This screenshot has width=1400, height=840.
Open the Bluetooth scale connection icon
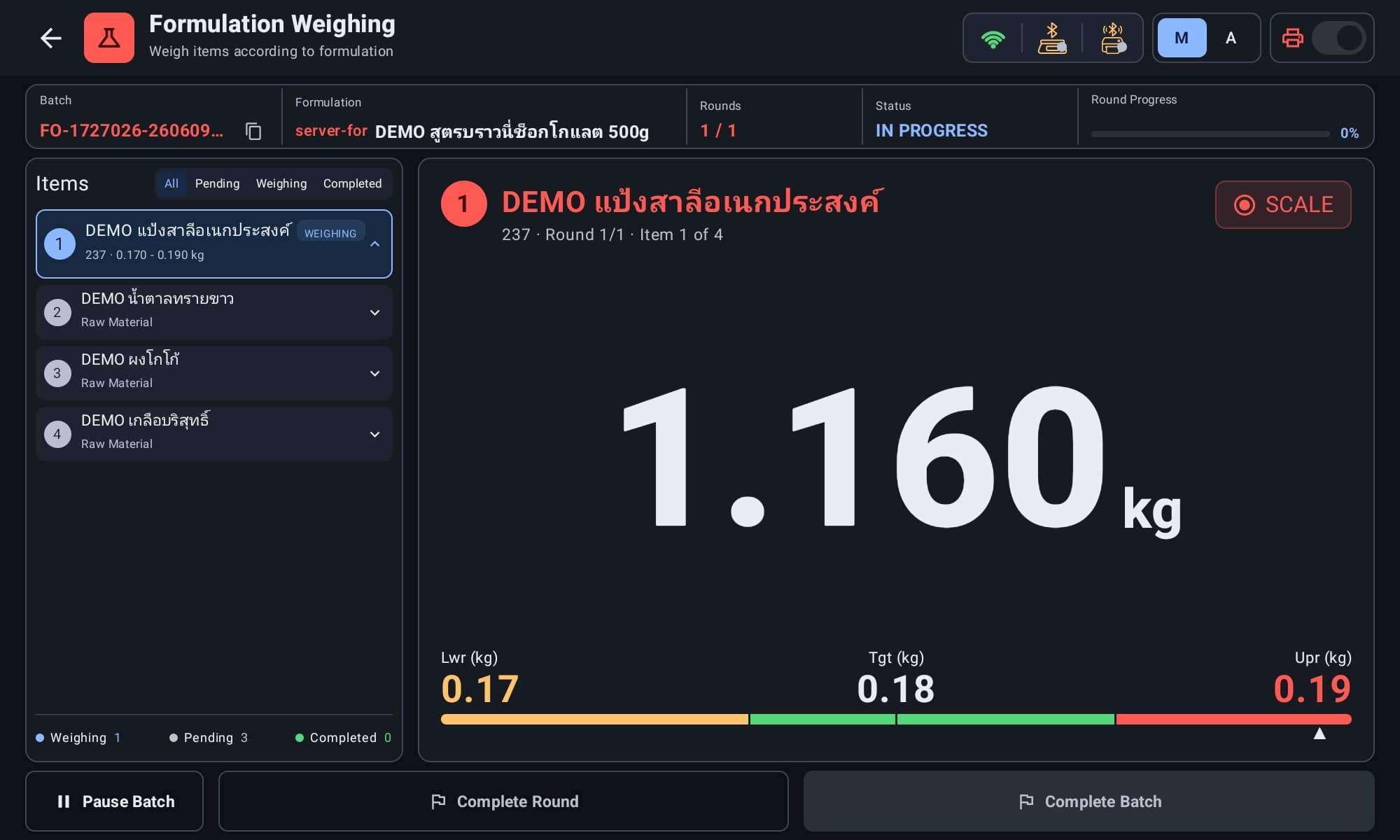click(x=1052, y=38)
